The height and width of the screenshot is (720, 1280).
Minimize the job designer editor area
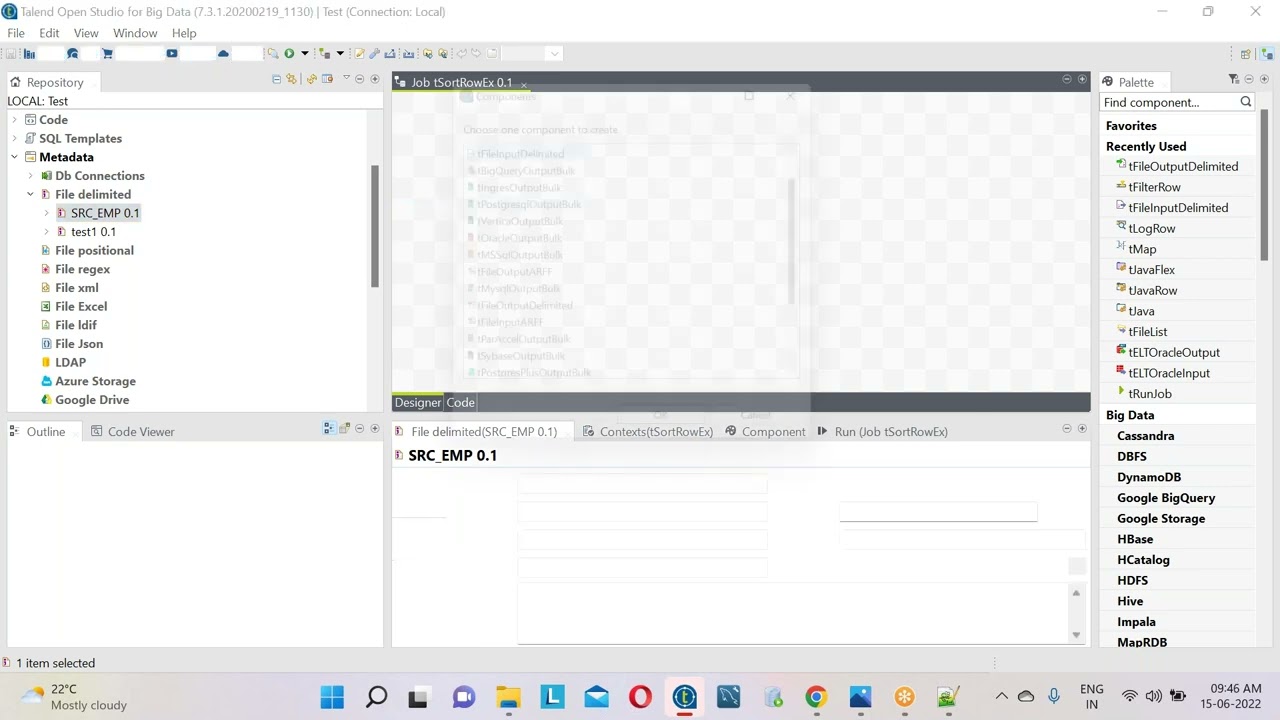1067,79
